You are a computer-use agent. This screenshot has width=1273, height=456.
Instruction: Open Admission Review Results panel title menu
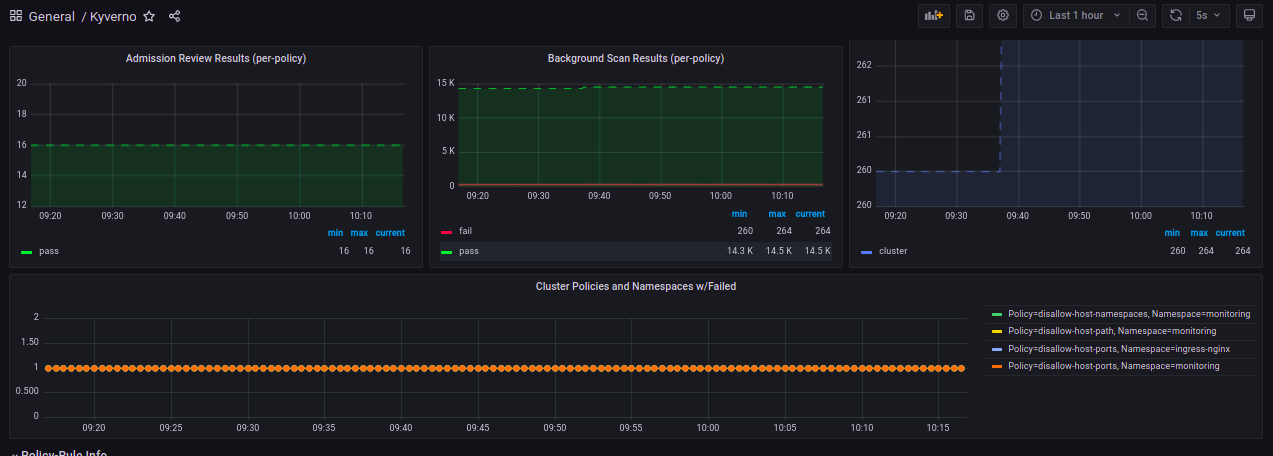pyautogui.click(x=216, y=58)
